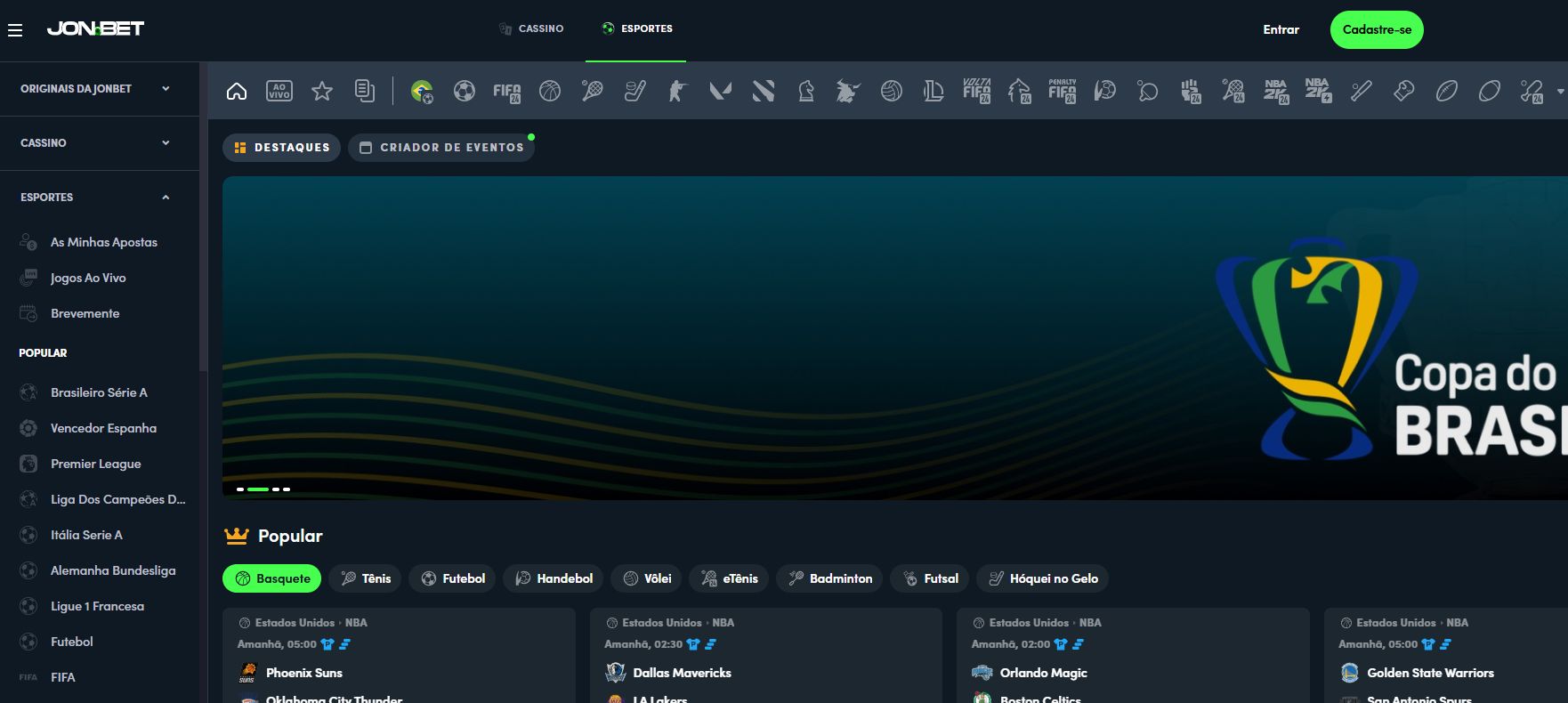Select the basketball sport icon in toolbar
Image resolution: width=1568 pixels, height=703 pixels.
pyautogui.click(x=550, y=91)
